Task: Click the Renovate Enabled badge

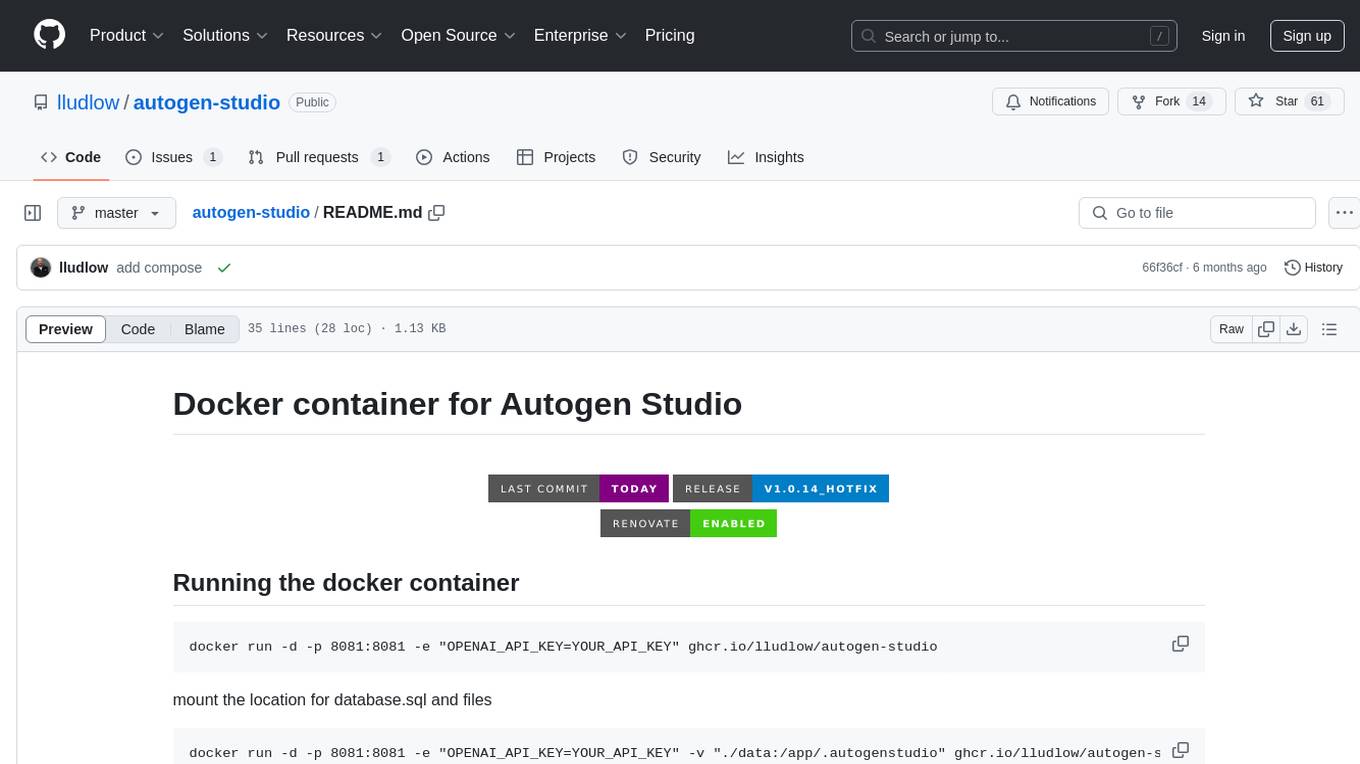Action: pos(688,523)
